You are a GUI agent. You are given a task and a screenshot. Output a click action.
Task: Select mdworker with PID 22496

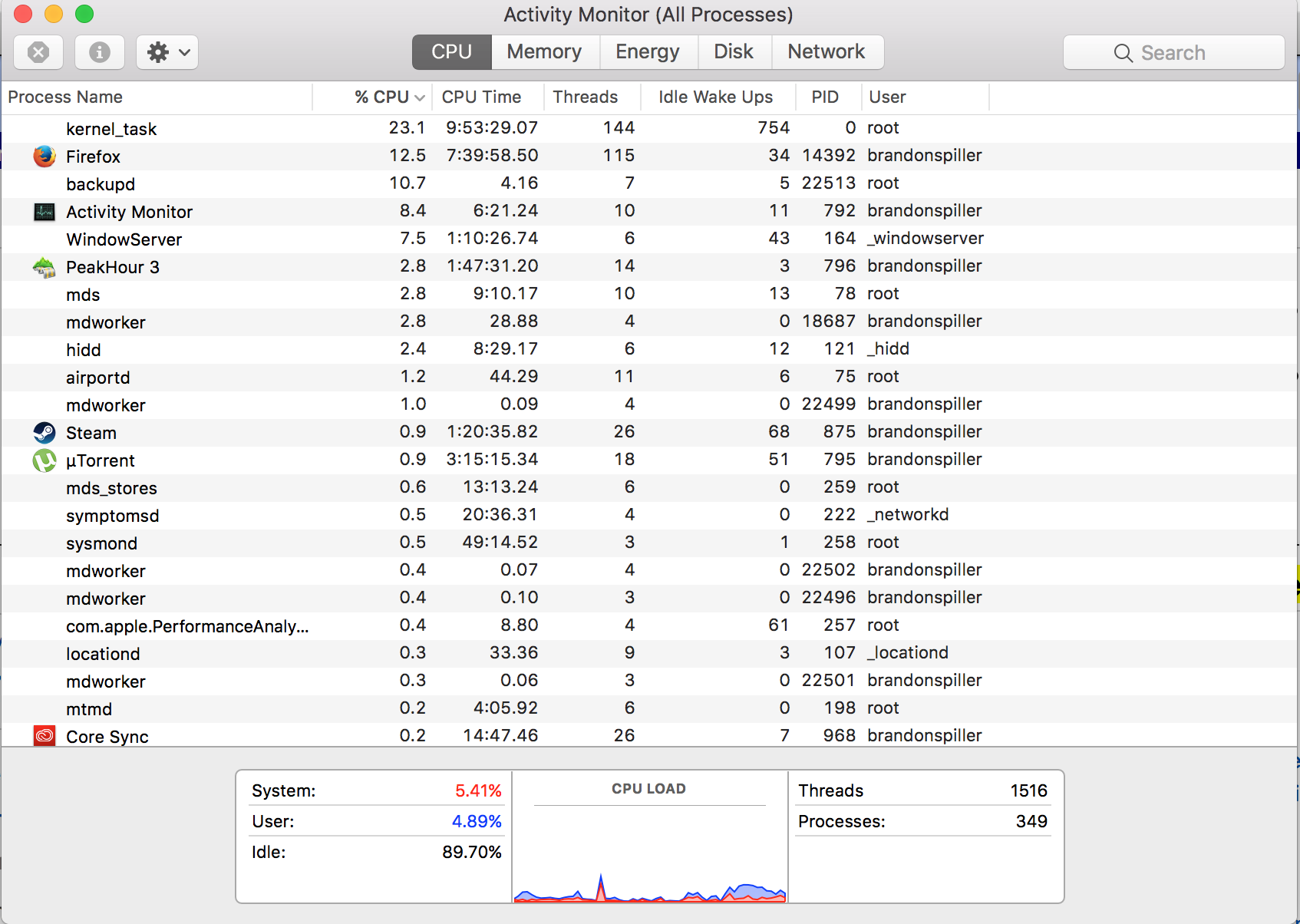[649, 598]
